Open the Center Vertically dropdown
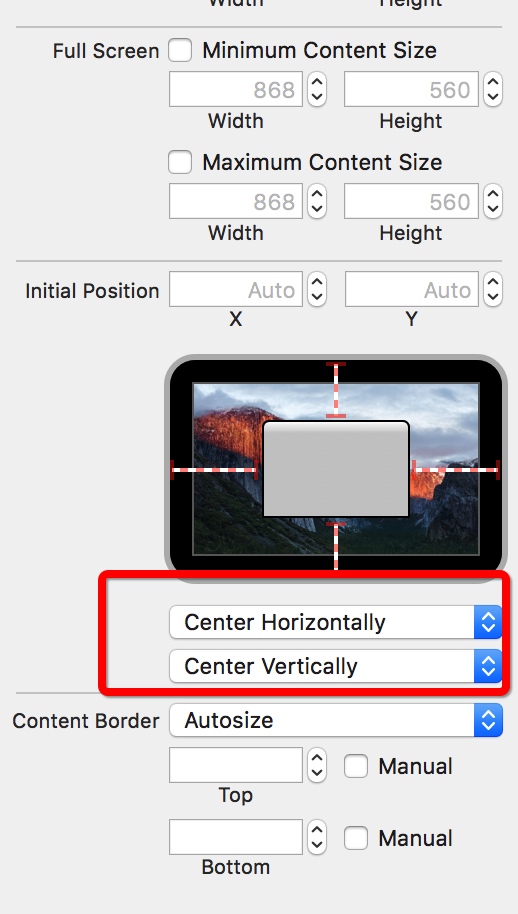Screen dimensions: 518x914 pyautogui.click(x=336, y=666)
